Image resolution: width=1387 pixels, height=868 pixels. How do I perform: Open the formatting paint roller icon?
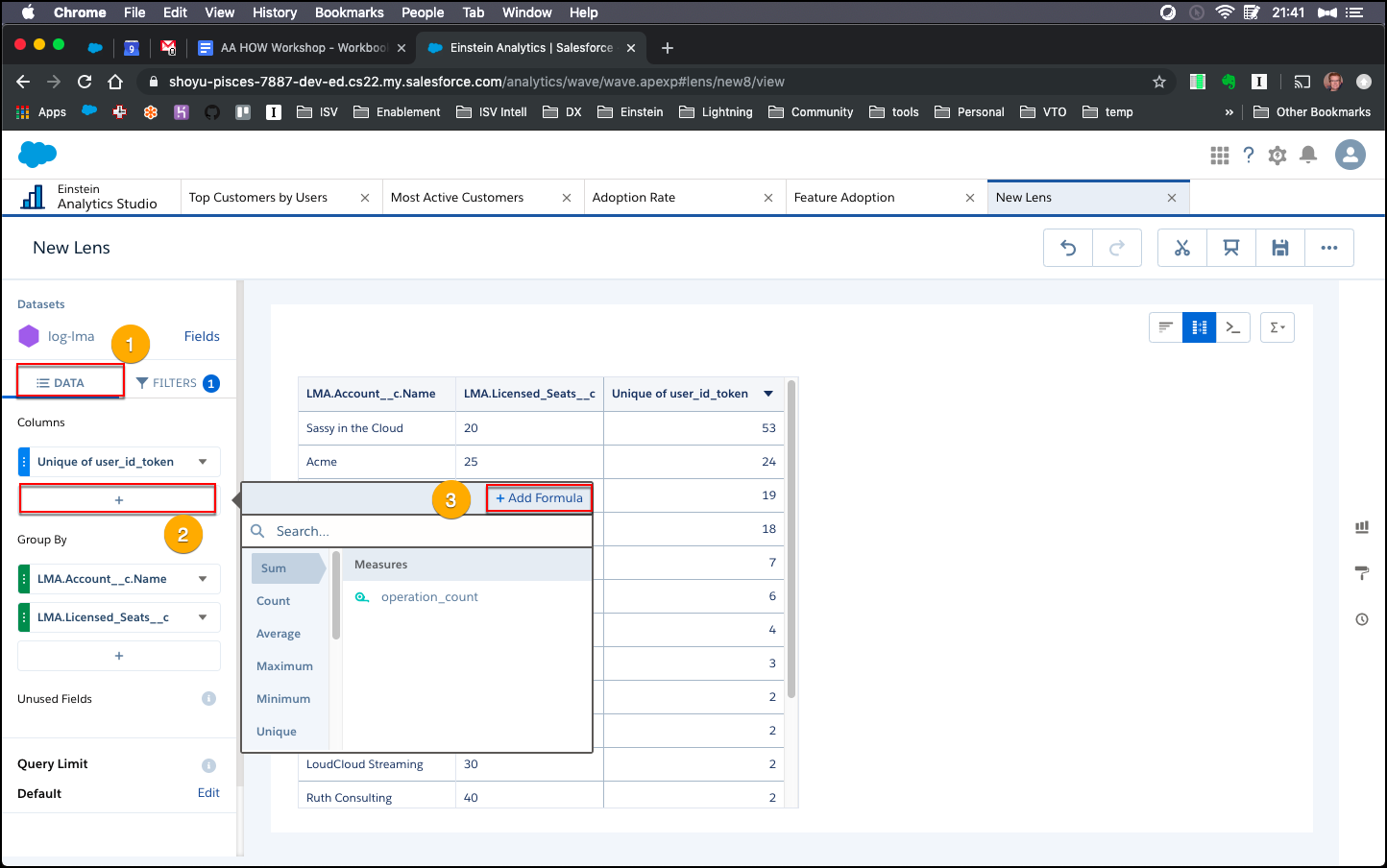click(1362, 573)
